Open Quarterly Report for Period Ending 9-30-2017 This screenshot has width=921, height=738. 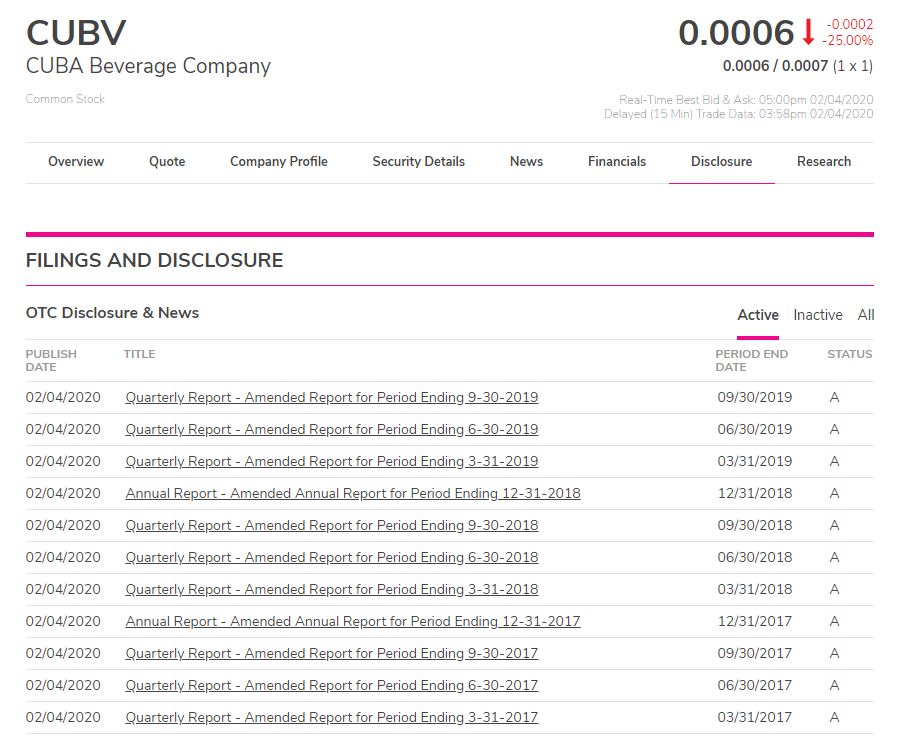tap(332, 653)
